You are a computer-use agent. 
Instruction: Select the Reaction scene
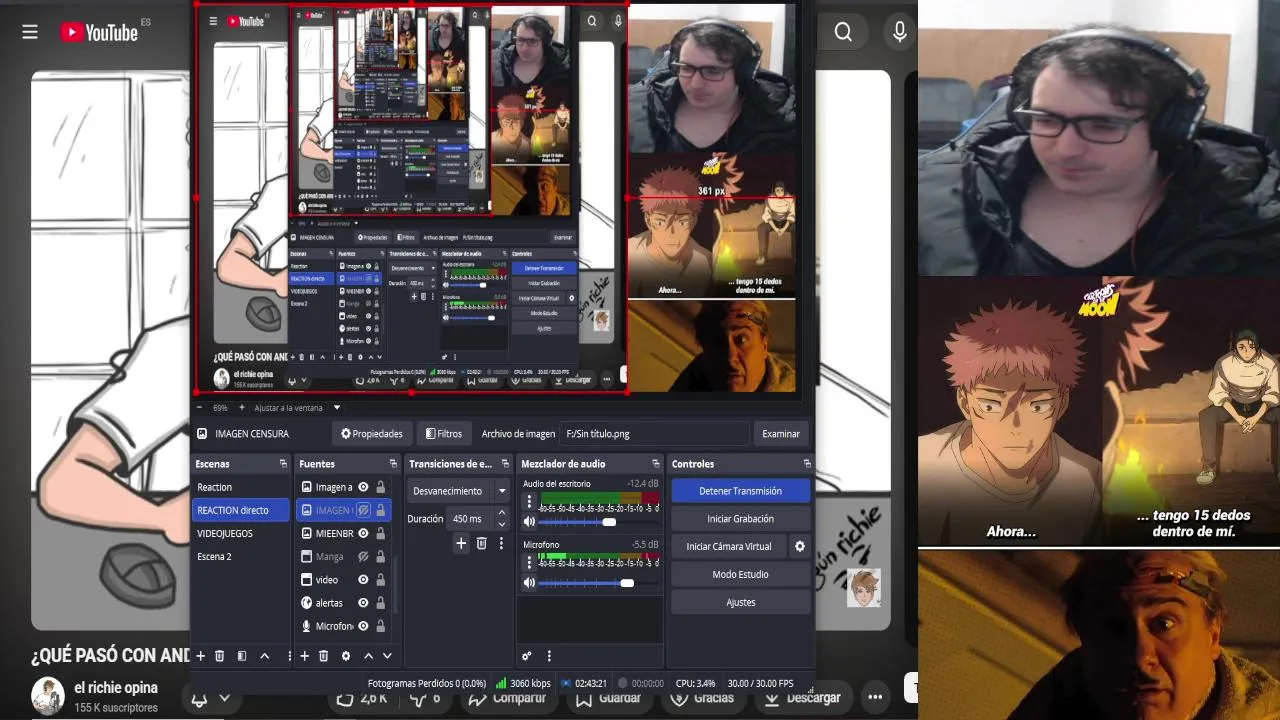tap(240, 487)
